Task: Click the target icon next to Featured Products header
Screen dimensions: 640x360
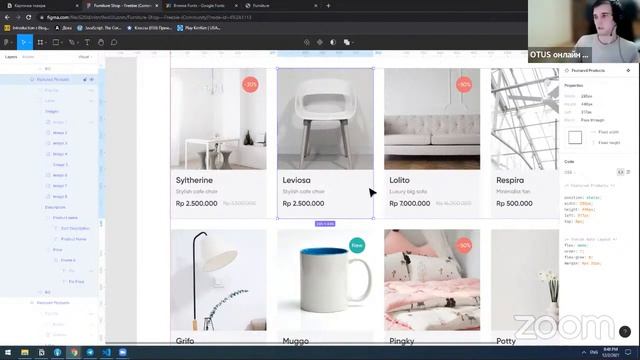Action: [628, 71]
